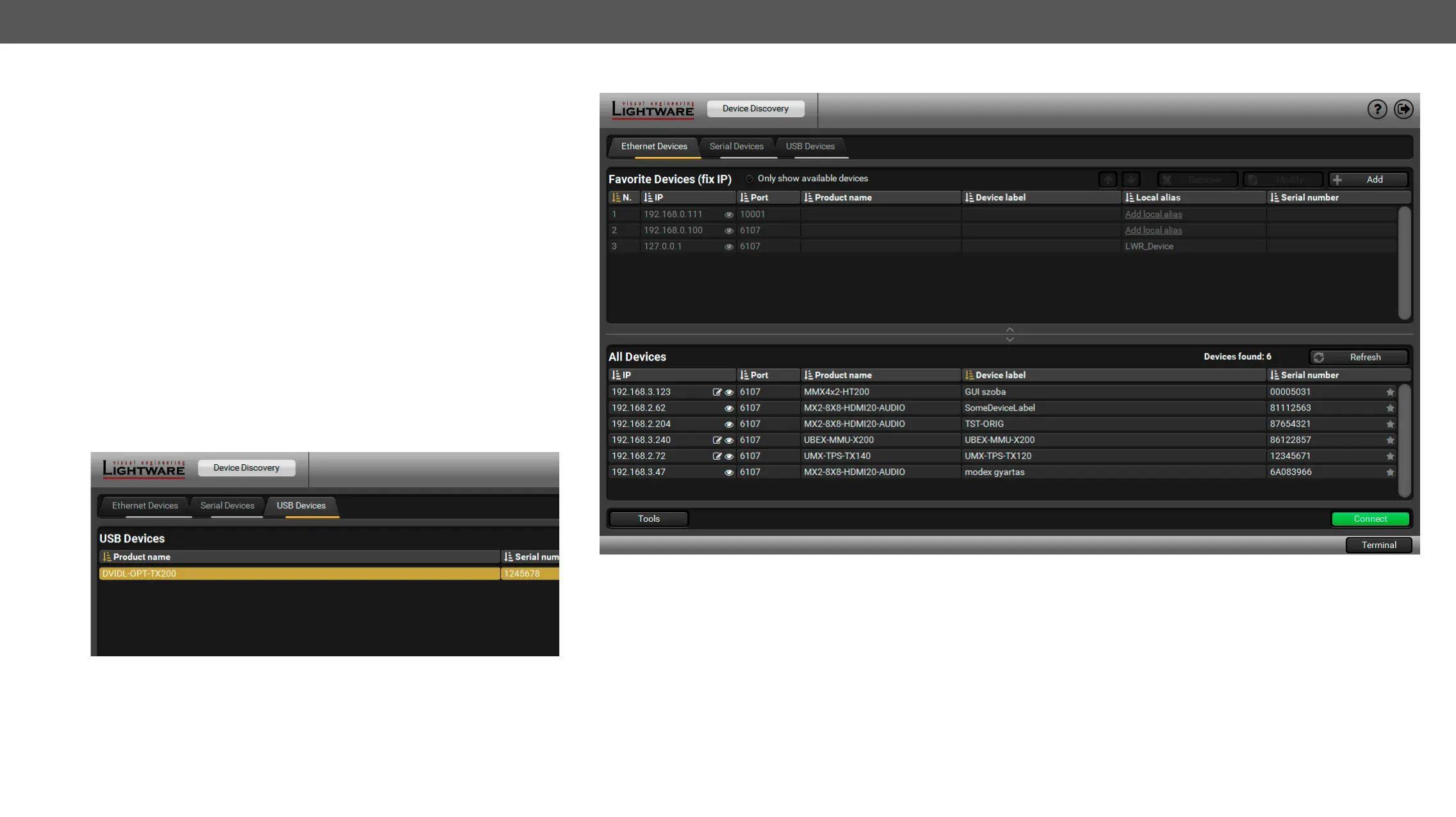The width and height of the screenshot is (1456, 817).
Task: Click the eye icon for 192.168.2.204
Action: coord(729,424)
